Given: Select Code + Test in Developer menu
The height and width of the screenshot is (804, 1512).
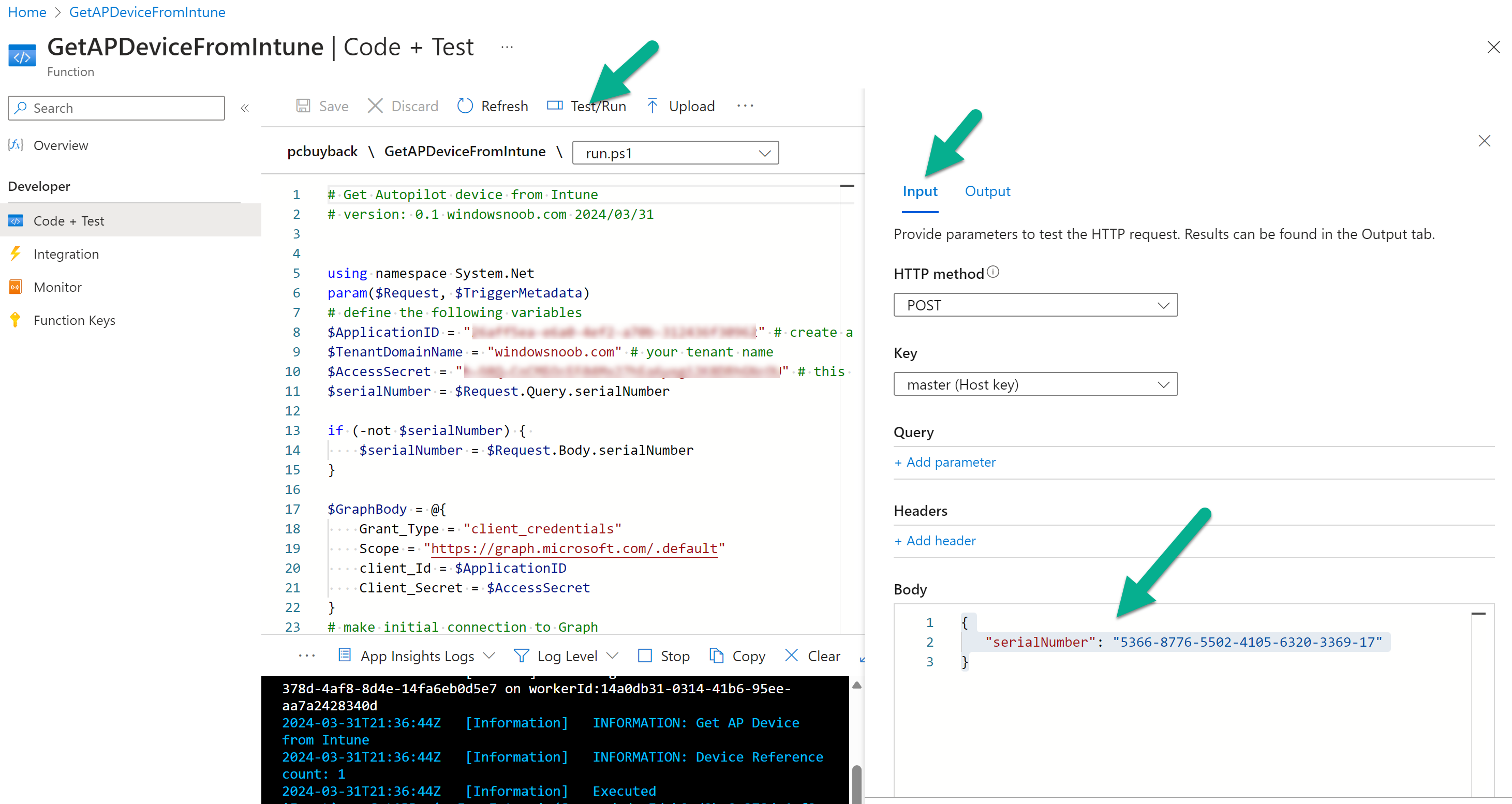Looking at the screenshot, I should point(130,220).
